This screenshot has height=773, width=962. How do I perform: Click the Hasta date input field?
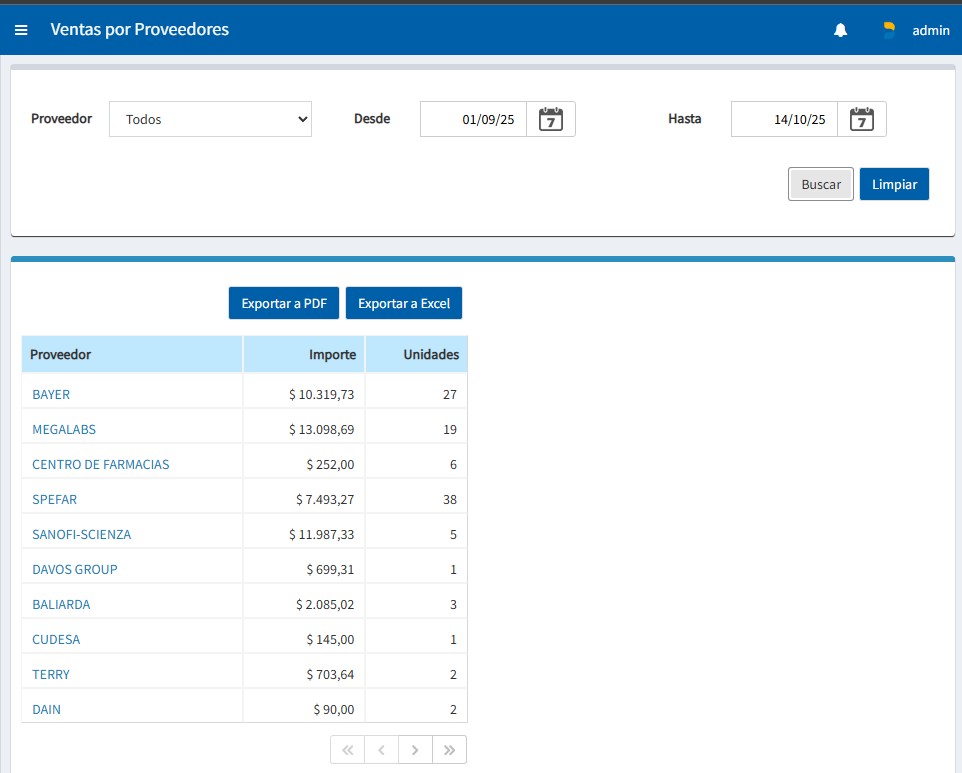coord(785,119)
